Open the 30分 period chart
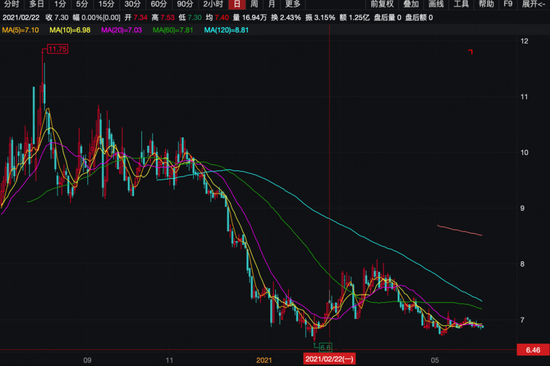The width and height of the screenshot is (550, 366). (132, 4)
